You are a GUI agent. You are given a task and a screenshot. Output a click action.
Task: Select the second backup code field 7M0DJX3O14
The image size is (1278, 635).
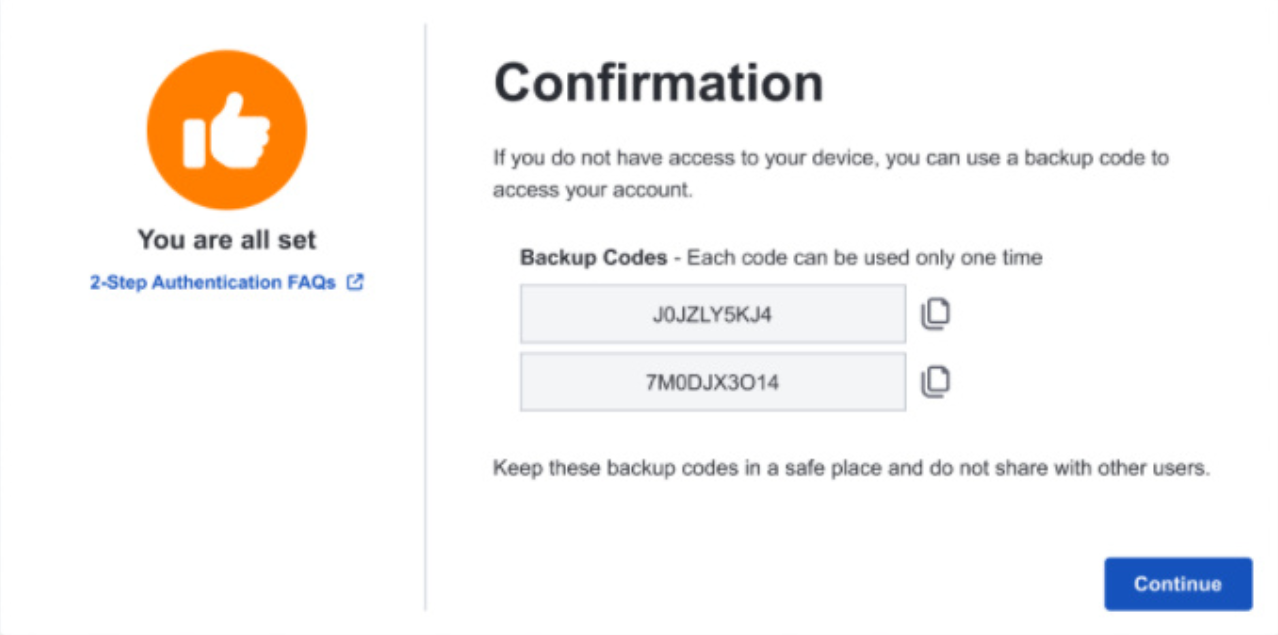click(713, 381)
